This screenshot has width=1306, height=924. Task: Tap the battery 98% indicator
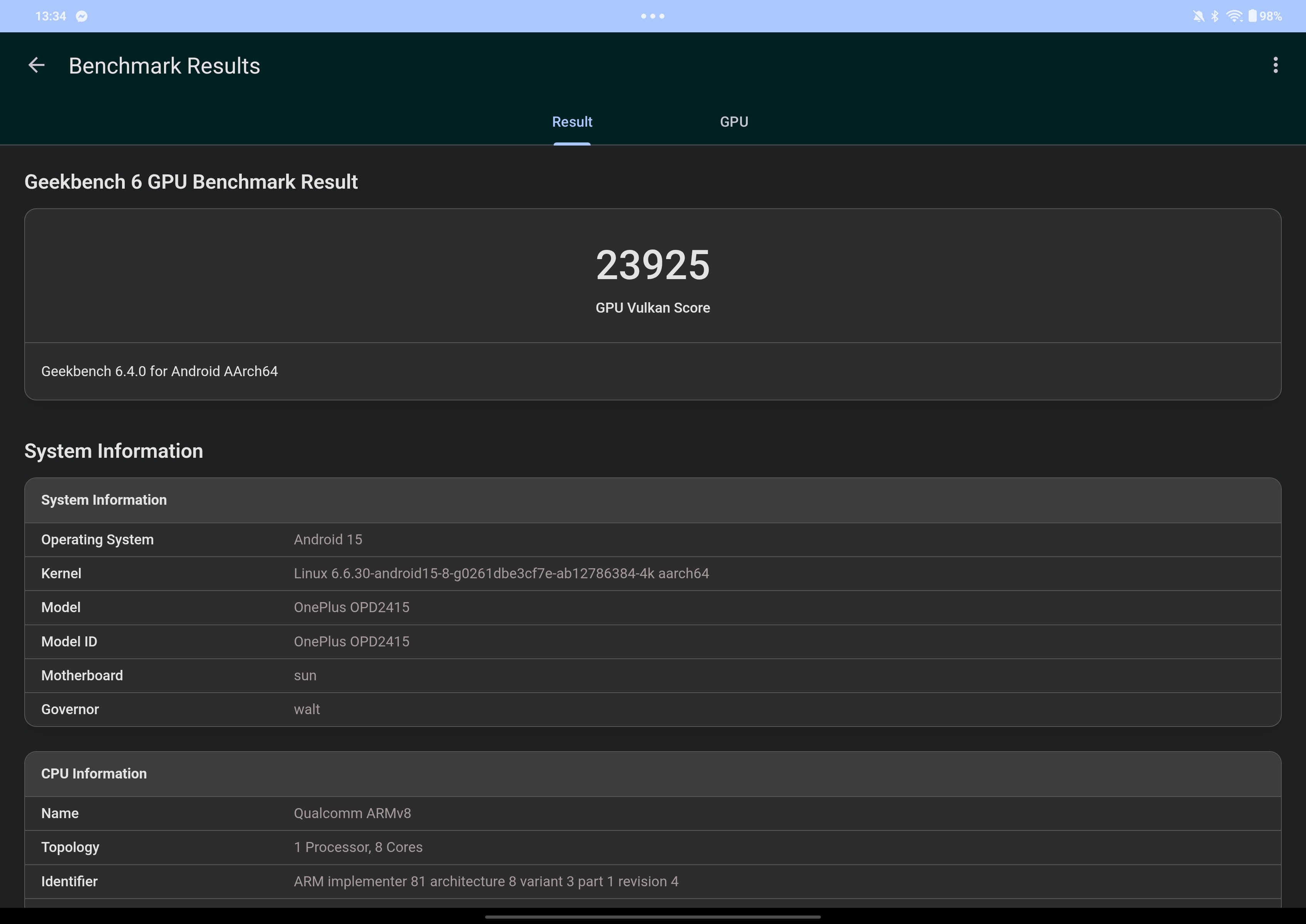(1265, 17)
